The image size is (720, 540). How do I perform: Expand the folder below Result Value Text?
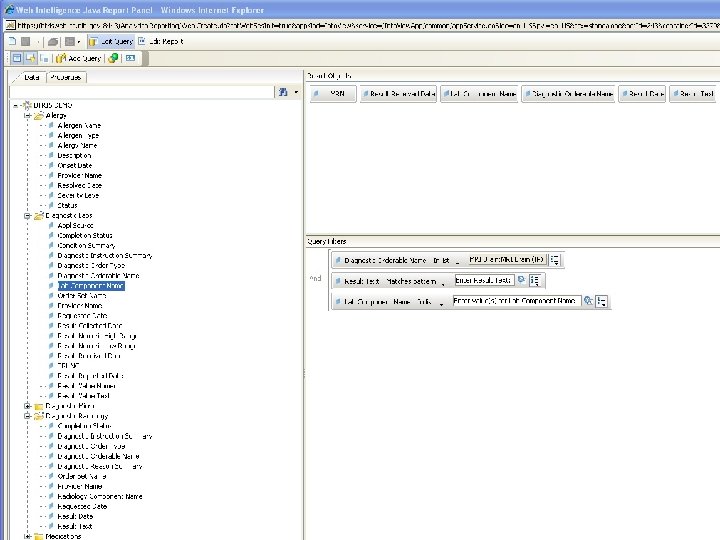(28, 406)
